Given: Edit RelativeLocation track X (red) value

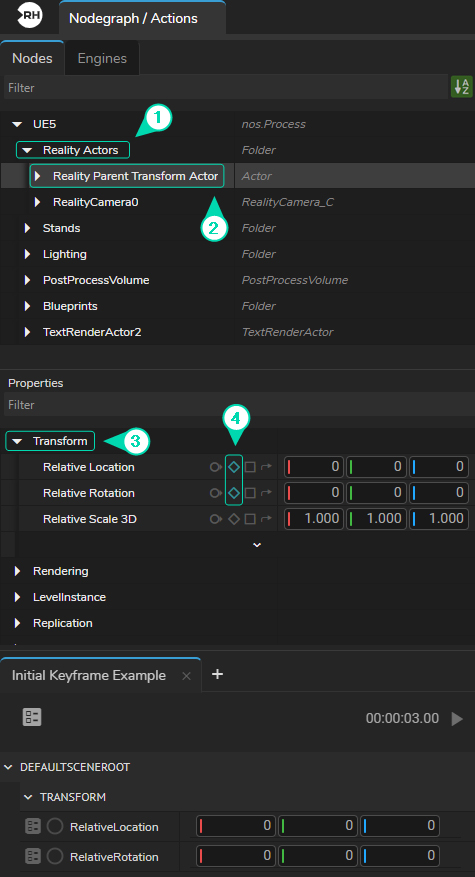Looking at the screenshot, I should (236, 826).
